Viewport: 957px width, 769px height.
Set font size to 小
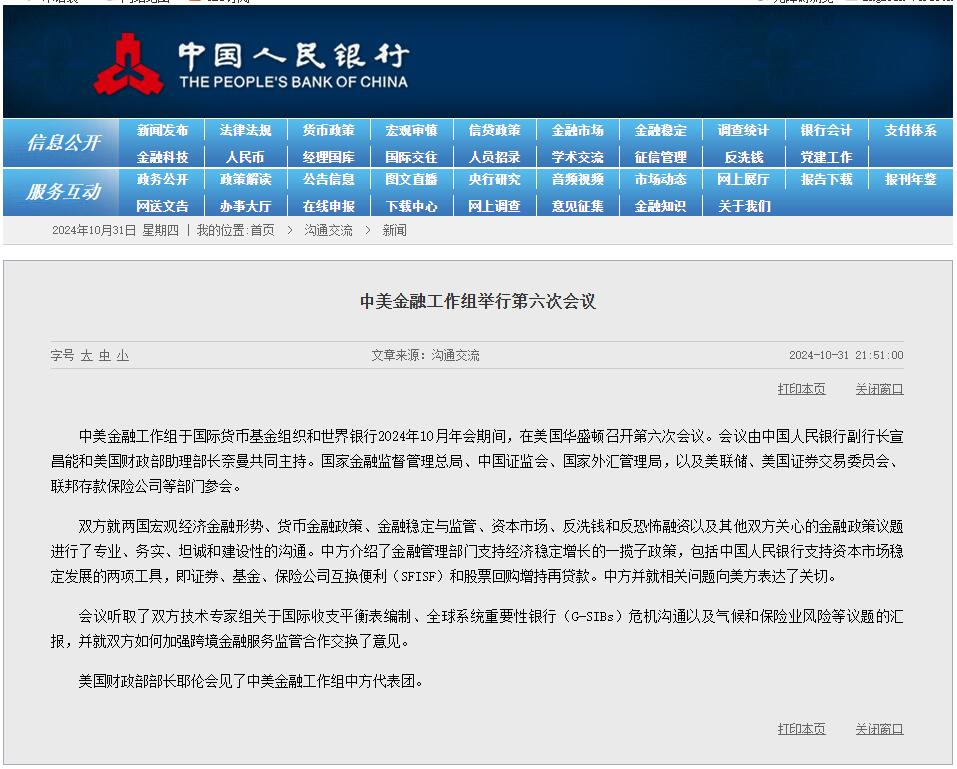point(123,355)
